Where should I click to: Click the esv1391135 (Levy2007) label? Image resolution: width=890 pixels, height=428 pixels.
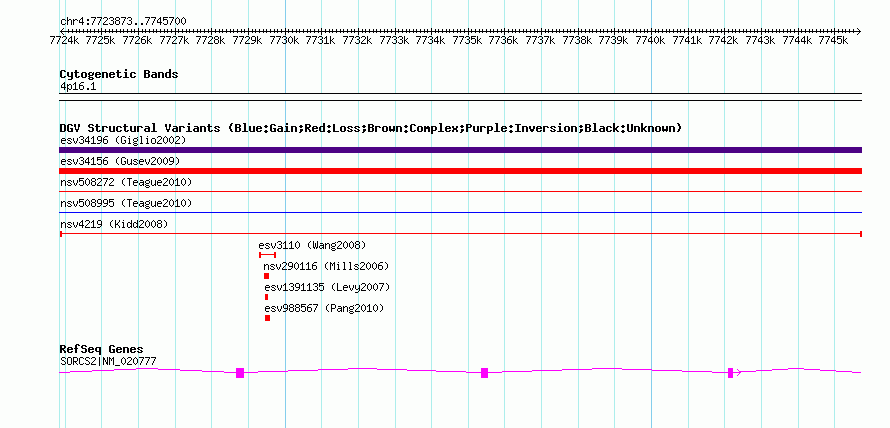pos(327,287)
